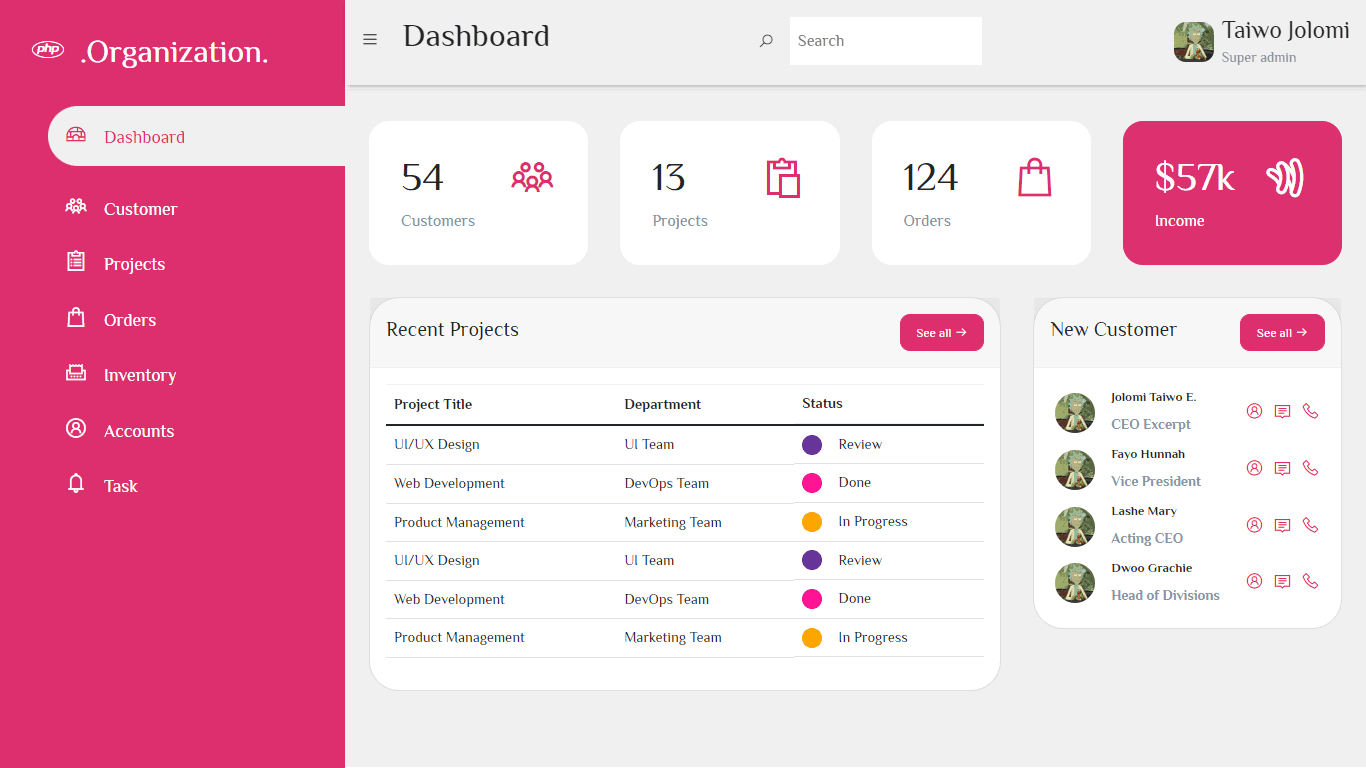Image resolution: width=1366 pixels, height=768 pixels.
Task: Click the Vice President role text
Action: [x=1156, y=481]
